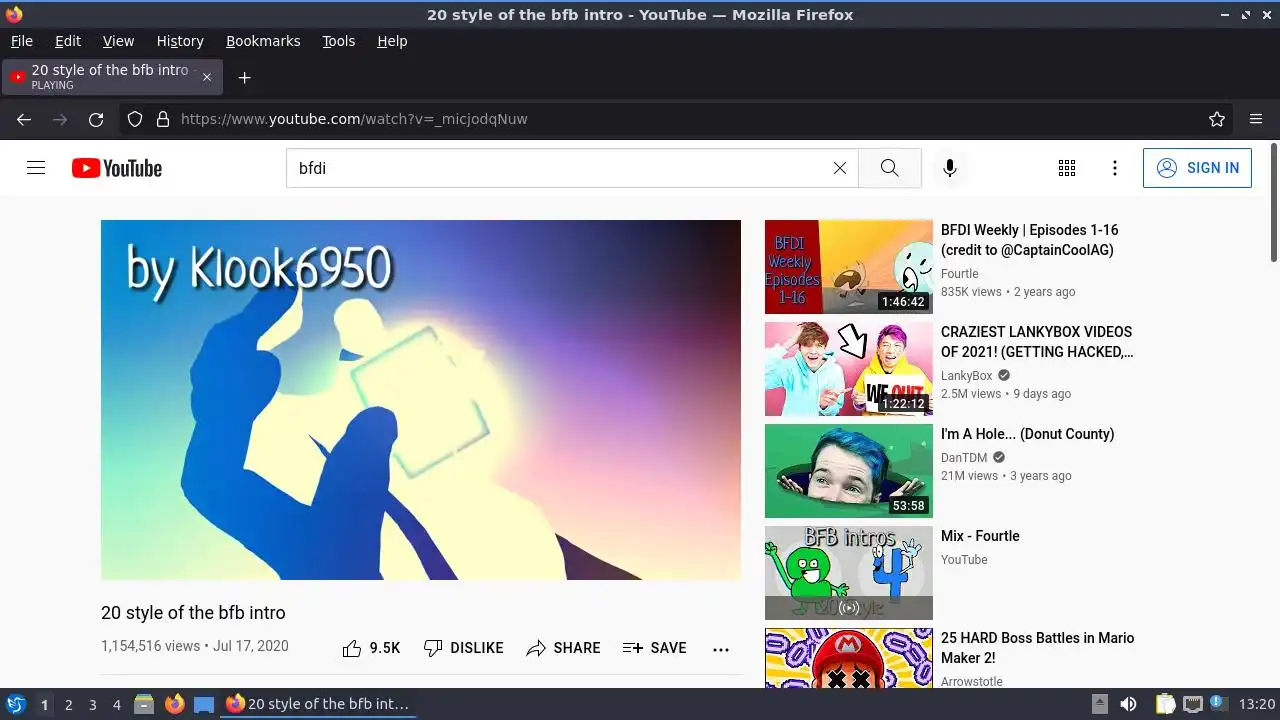Share the video
1280x720 pixels.
pyautogui.click(x=563, y=648)
